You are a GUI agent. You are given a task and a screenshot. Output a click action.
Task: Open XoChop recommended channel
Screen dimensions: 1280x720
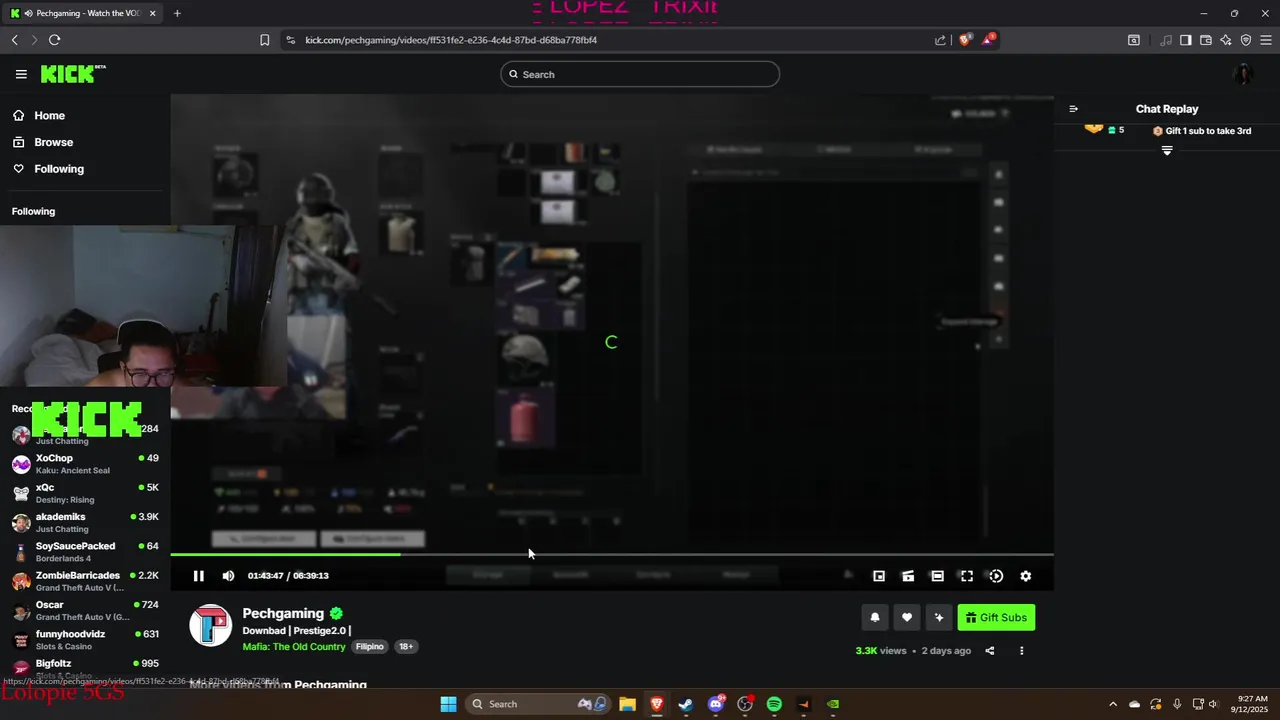pyautogui.click(x=85, y=464)
